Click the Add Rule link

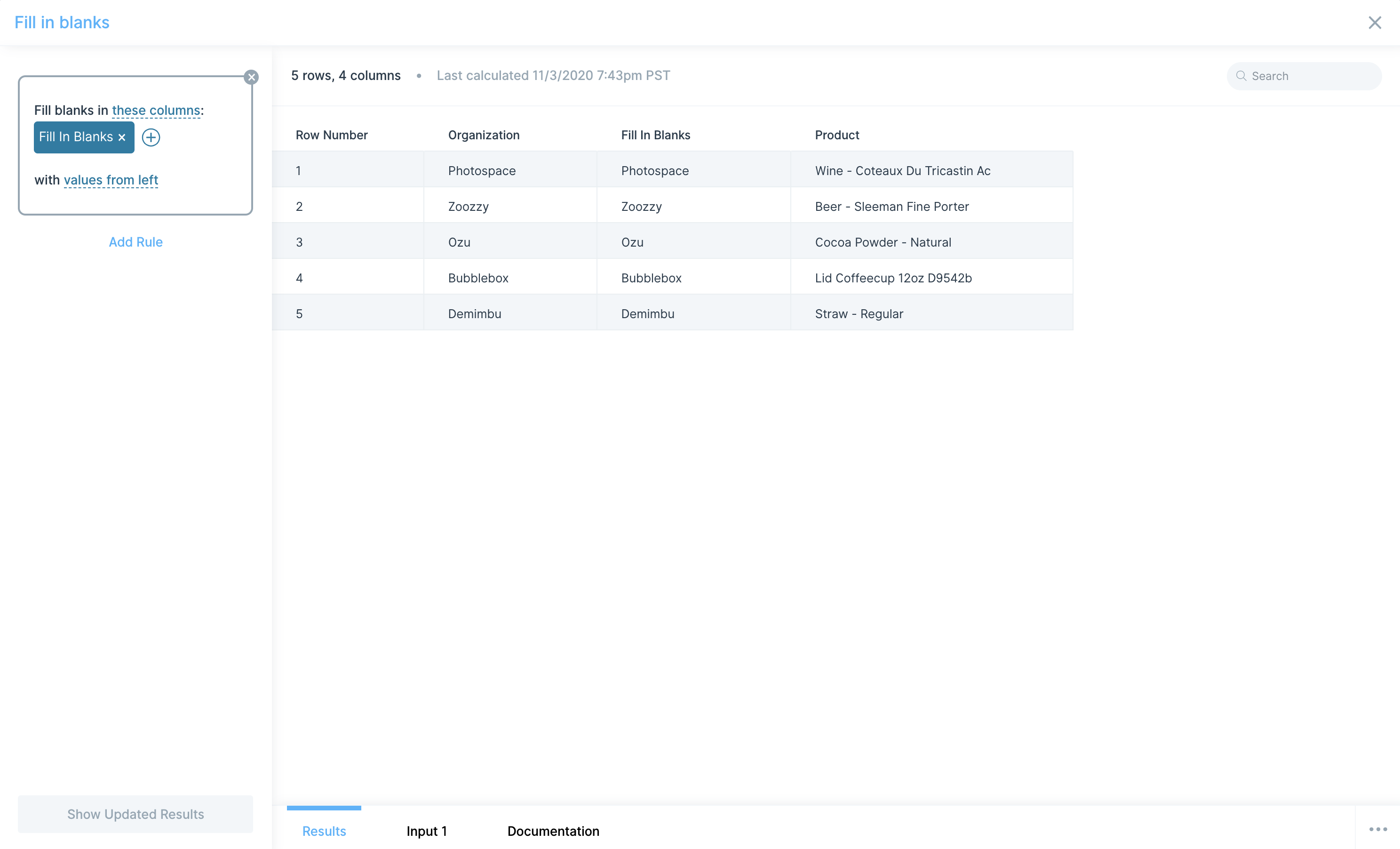tap(136, 242)
